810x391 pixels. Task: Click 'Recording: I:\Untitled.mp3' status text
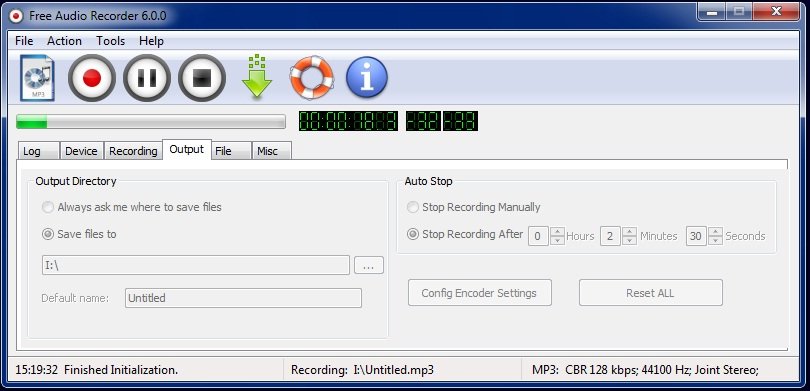pyautogui.click(x=362, y=370)
